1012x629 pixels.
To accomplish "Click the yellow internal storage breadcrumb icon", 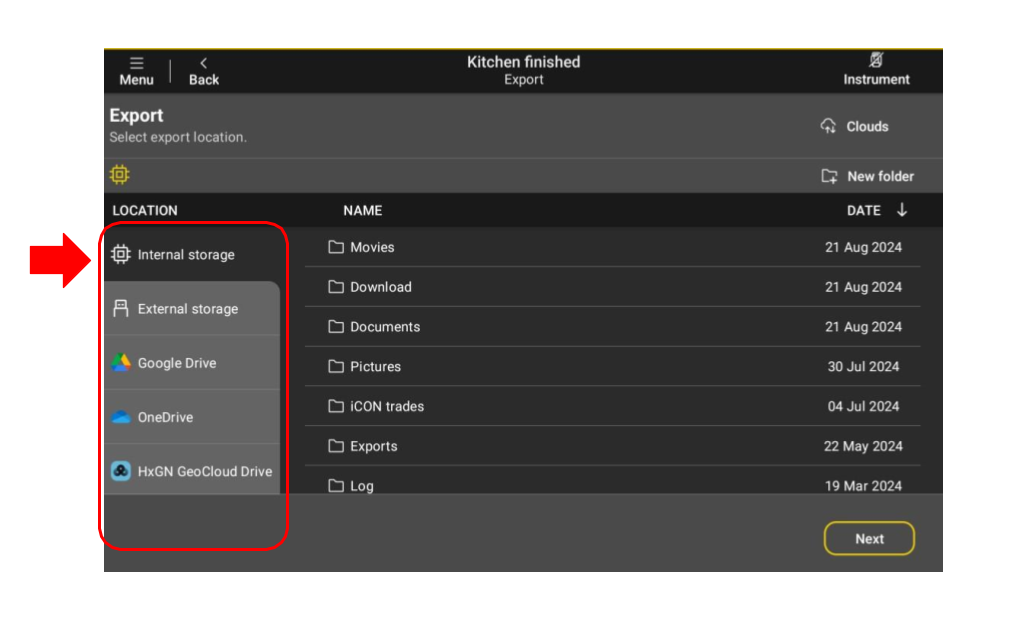I will 120,175.
